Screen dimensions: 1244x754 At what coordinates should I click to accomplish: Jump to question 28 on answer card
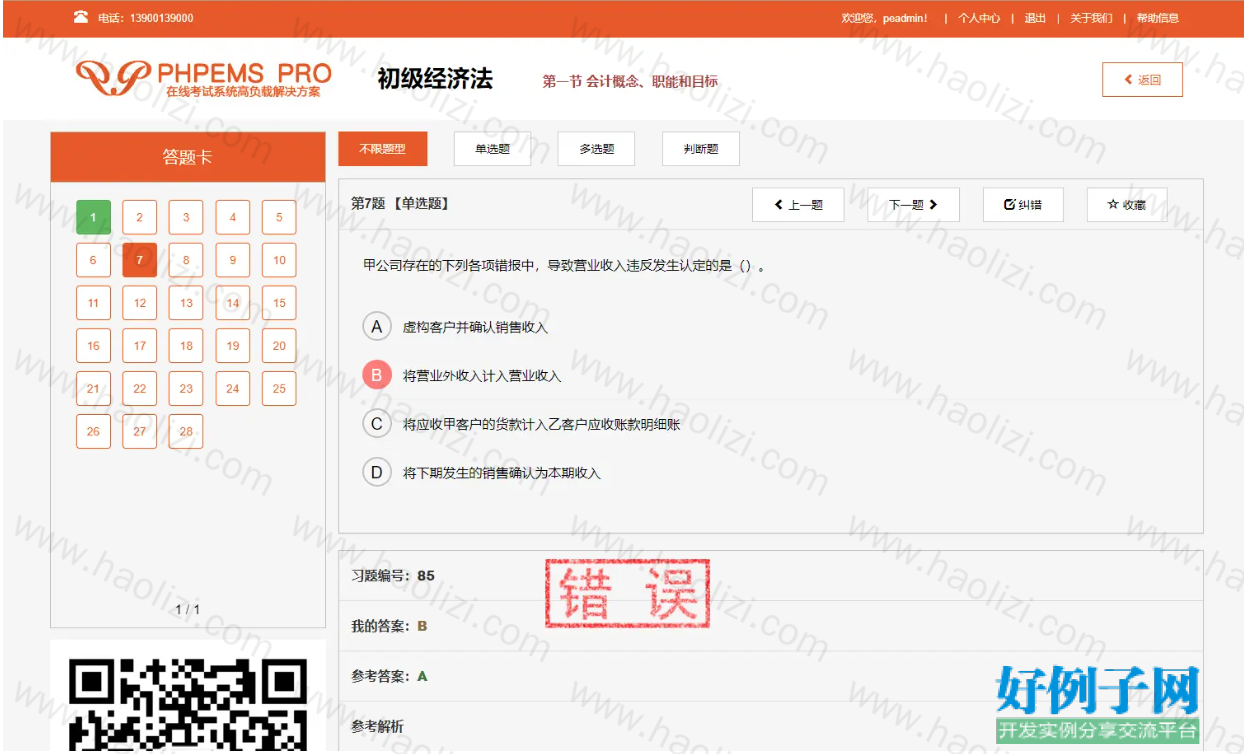[x=186, y=432]
